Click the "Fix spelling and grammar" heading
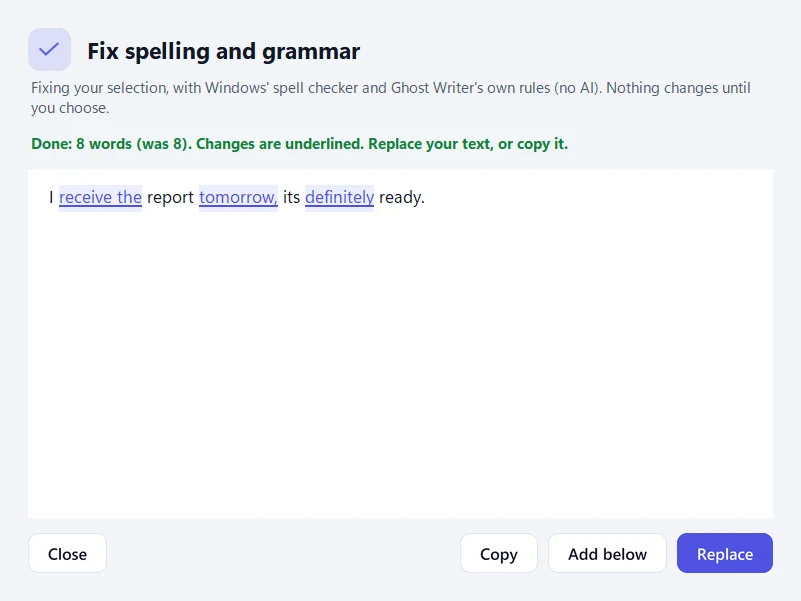 click(224, 51)
